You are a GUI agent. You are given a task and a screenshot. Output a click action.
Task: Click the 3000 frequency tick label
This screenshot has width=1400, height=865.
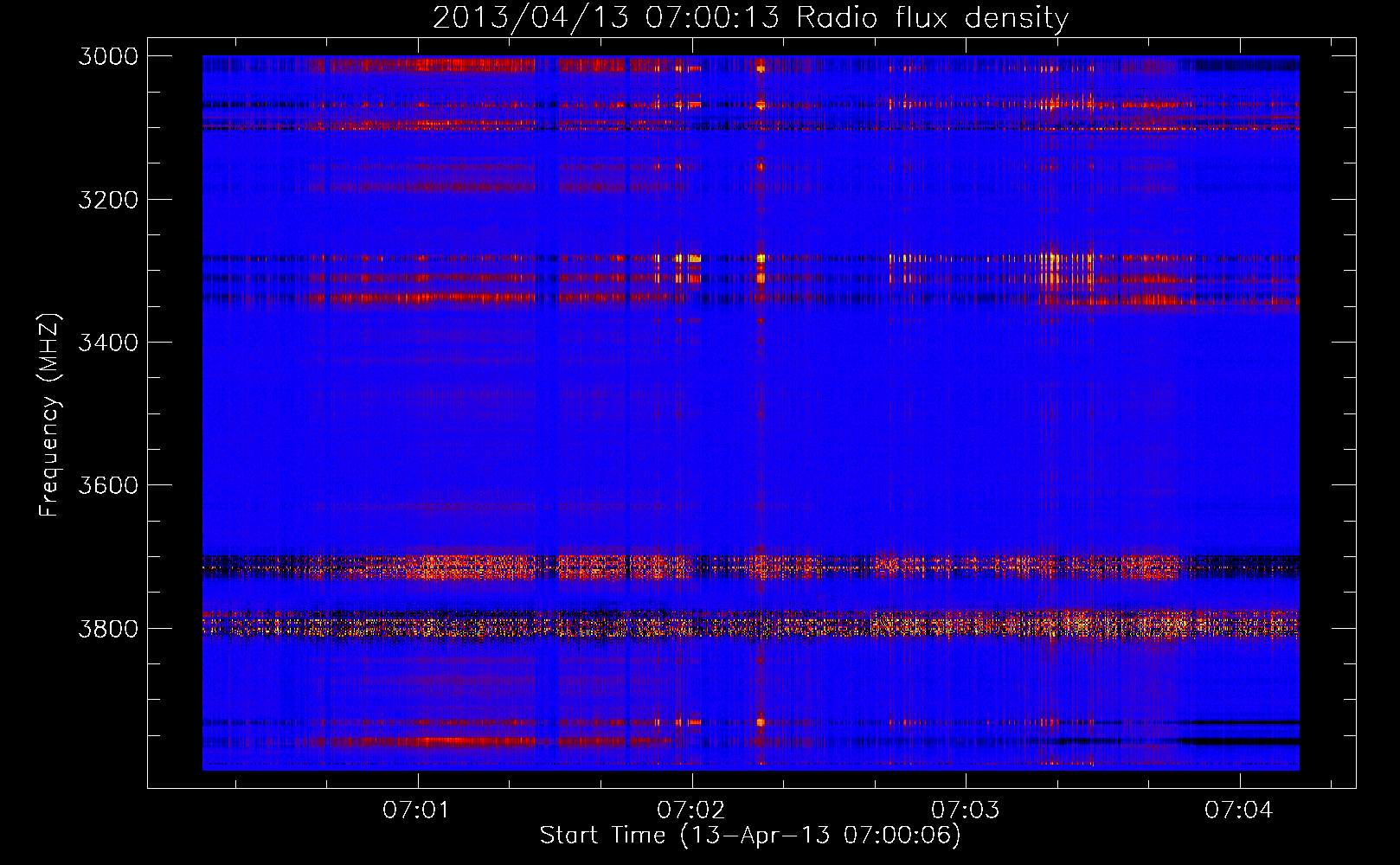(108, 56)
